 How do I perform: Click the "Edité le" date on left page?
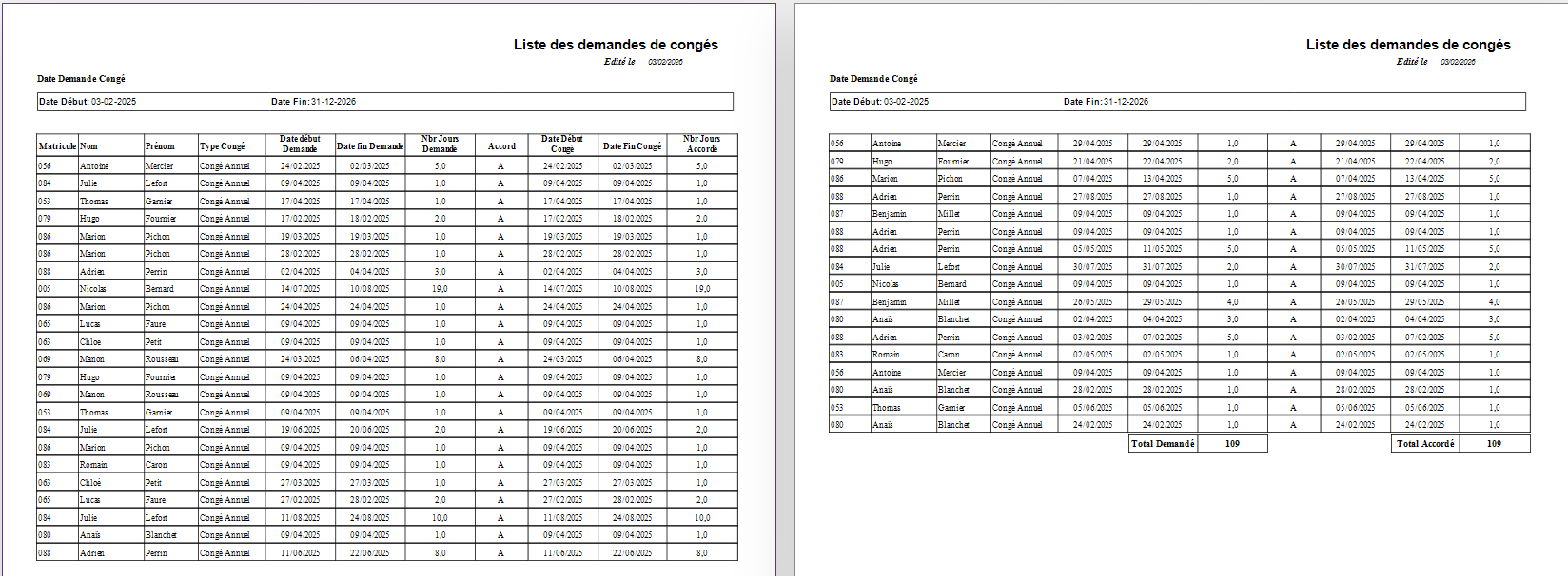[666, 62]
